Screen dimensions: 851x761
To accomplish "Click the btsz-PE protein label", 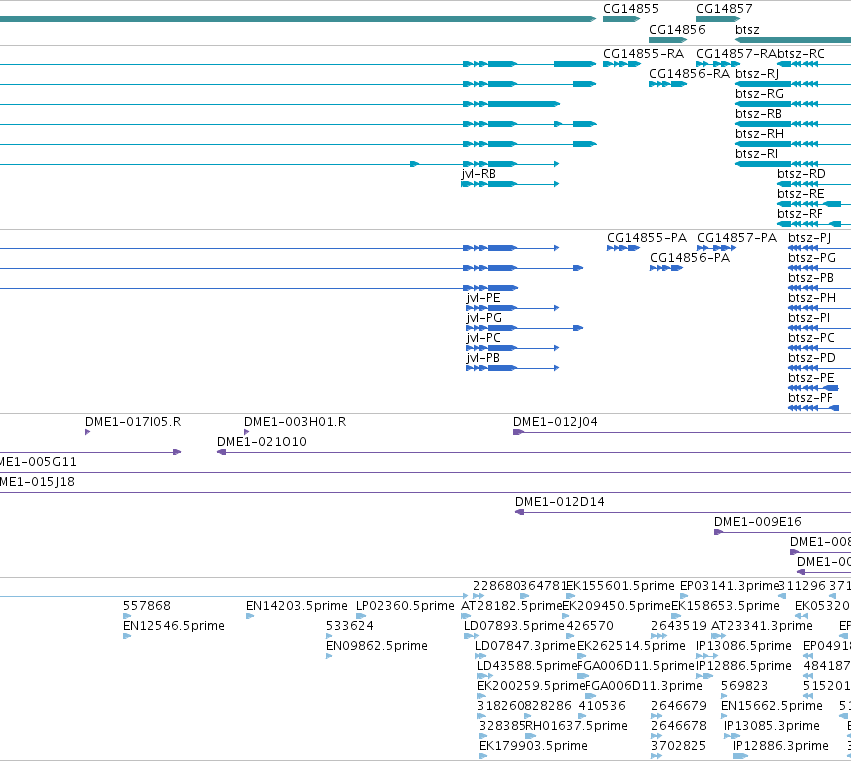I will (x=811, y=378).
